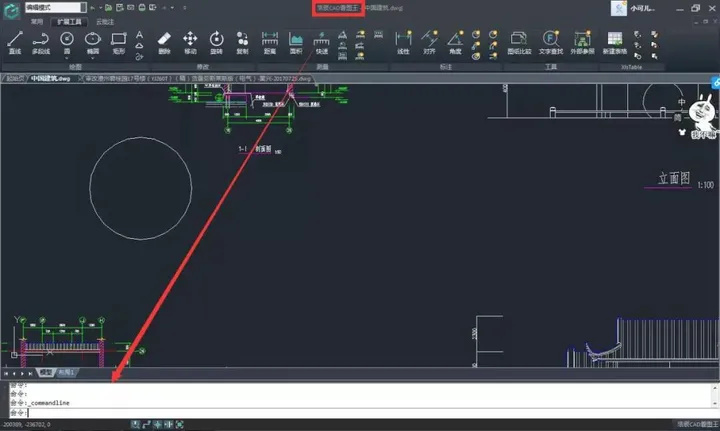Image resolution: width=720 pixels, height=431 pixels.
Task: Choose the 矩形 rectangle tool
Action: coord(118,43)
